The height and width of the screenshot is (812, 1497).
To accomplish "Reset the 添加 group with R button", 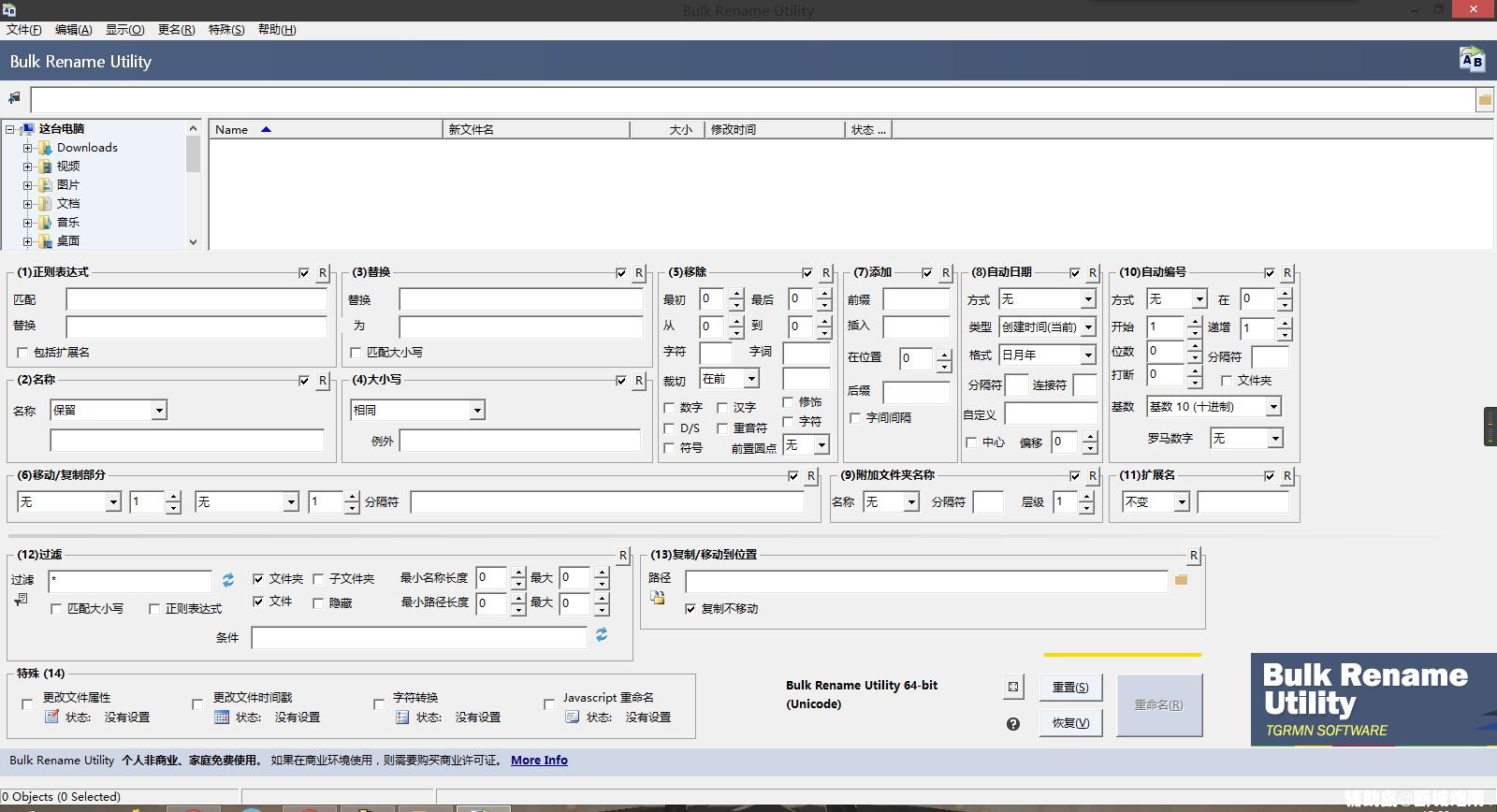I will point(946,273).
